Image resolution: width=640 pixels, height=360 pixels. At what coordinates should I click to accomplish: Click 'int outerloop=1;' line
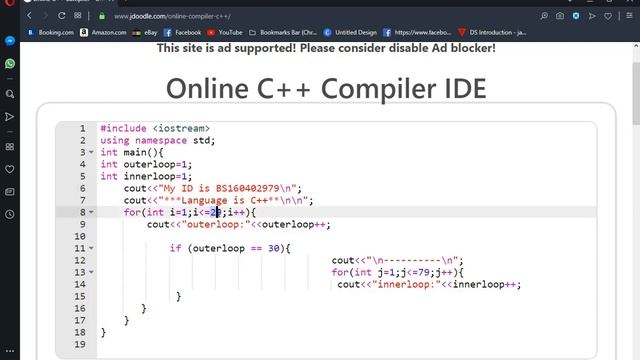coord(146,164)
